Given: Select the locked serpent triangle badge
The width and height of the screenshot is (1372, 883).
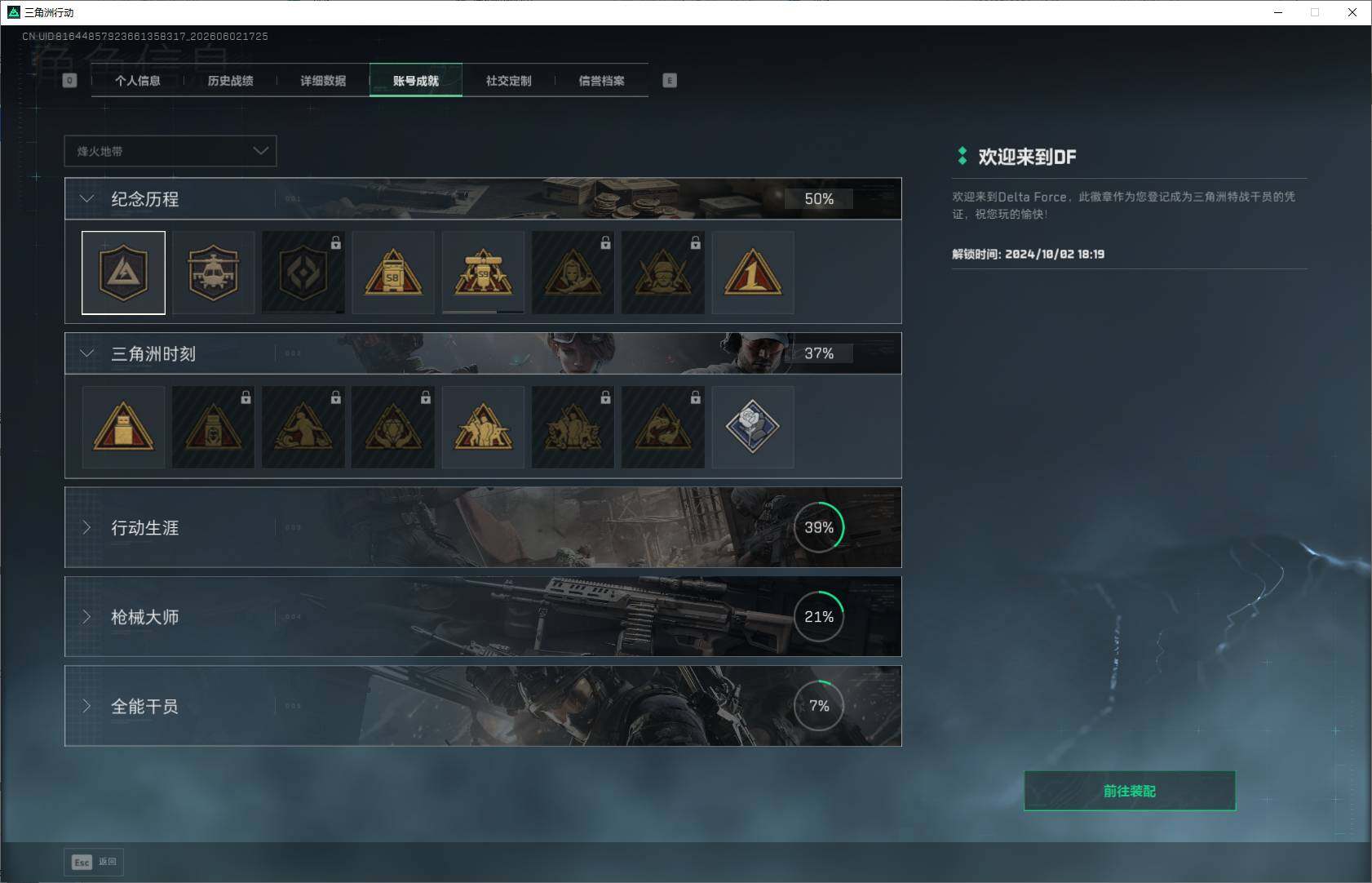Looking at the screenshot, I should click(662, 427).
